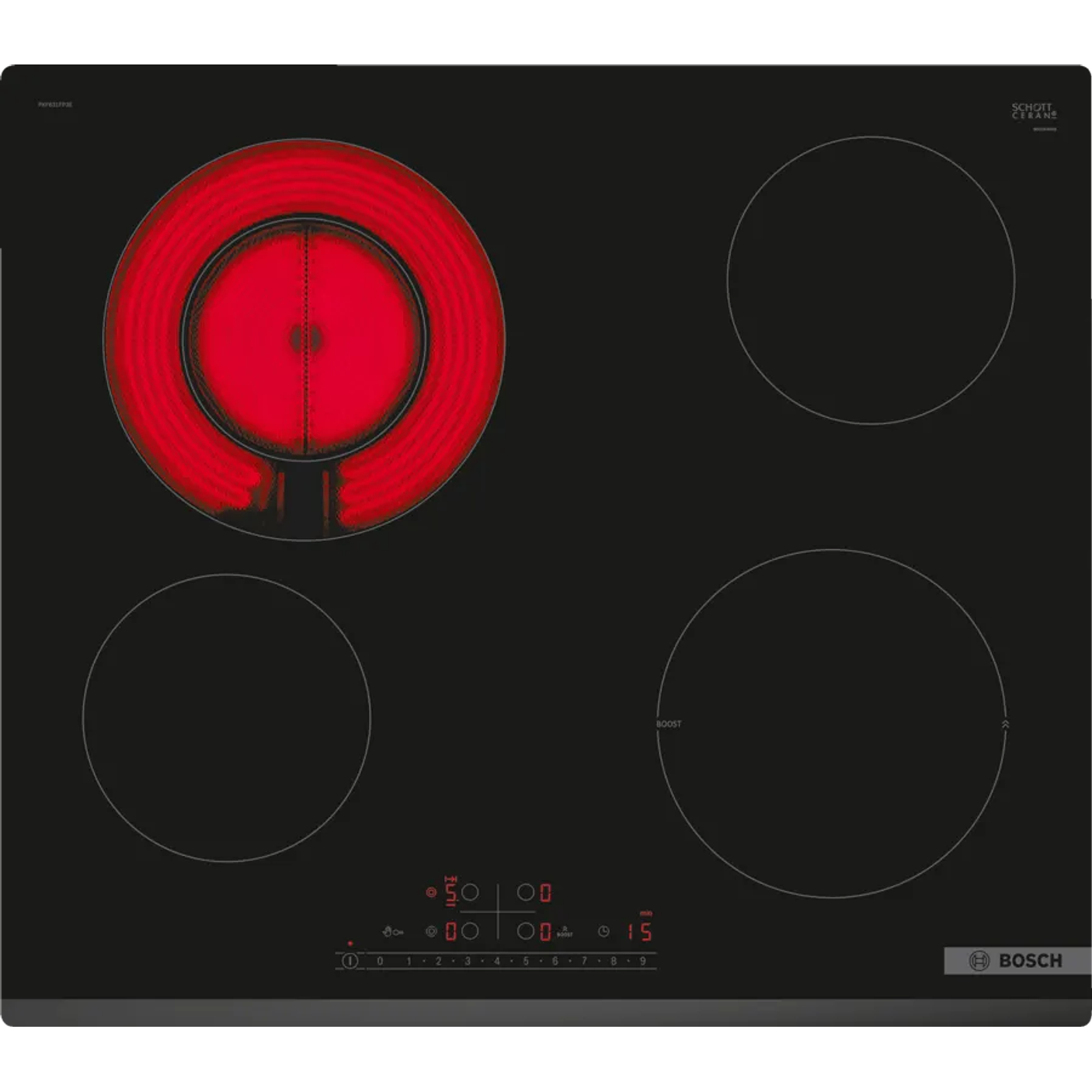Select the rear-left zone circle next to 5
This screenshot has height=1092, width=1092.
(470, 892)
